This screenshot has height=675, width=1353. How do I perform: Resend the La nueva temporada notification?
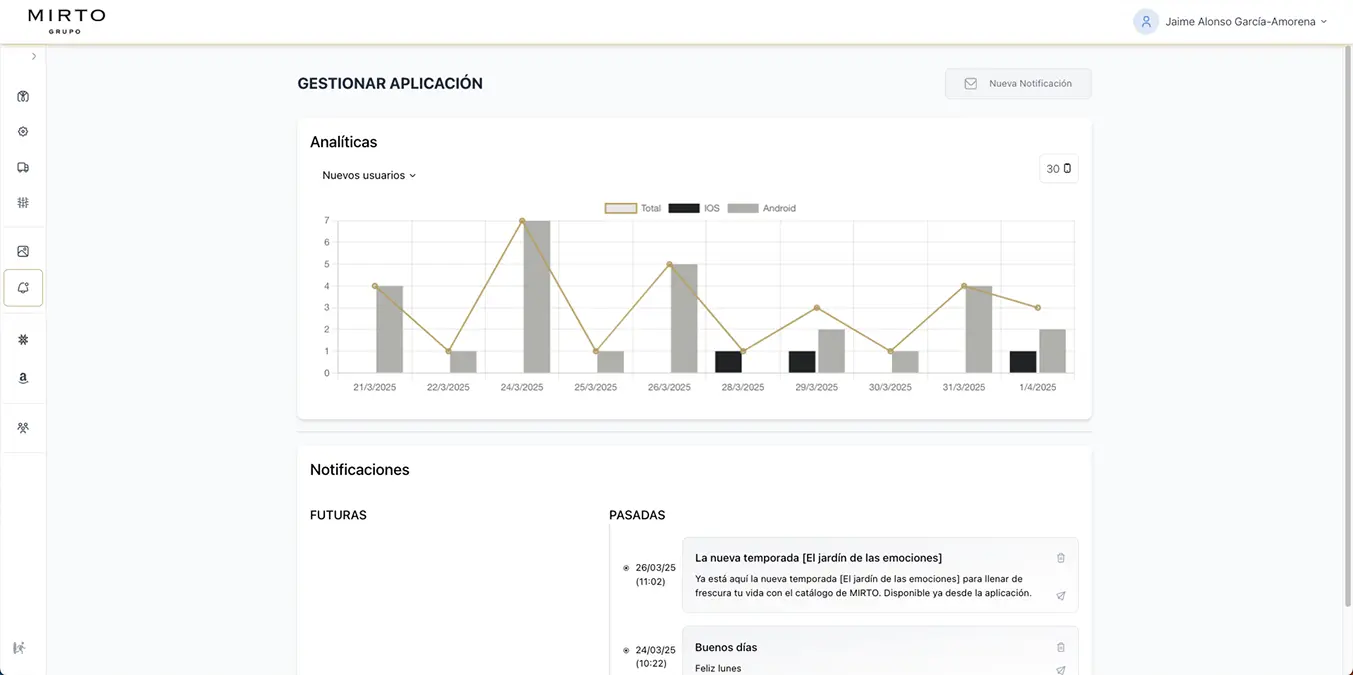point(1061,595)
